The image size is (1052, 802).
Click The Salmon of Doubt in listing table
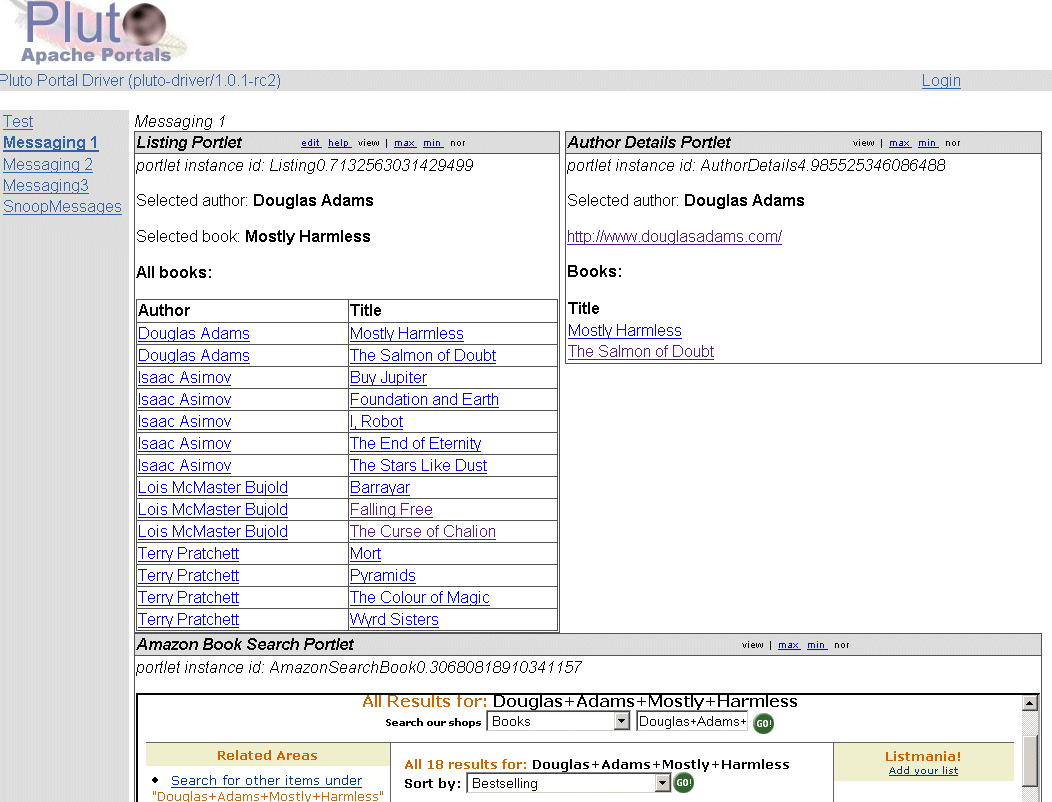click(423, 356)
